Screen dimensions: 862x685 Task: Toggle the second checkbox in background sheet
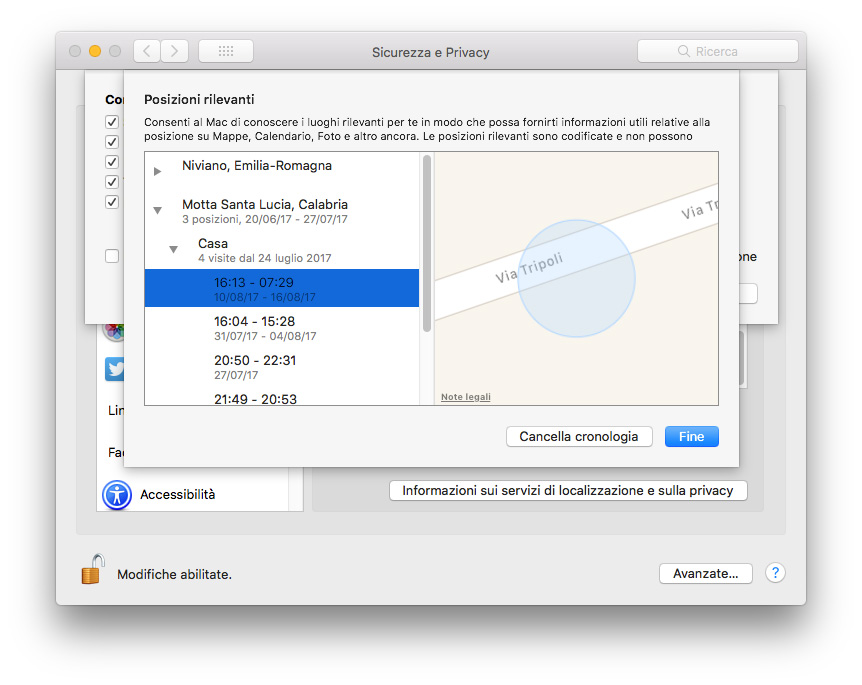click(x=112, y=142)
